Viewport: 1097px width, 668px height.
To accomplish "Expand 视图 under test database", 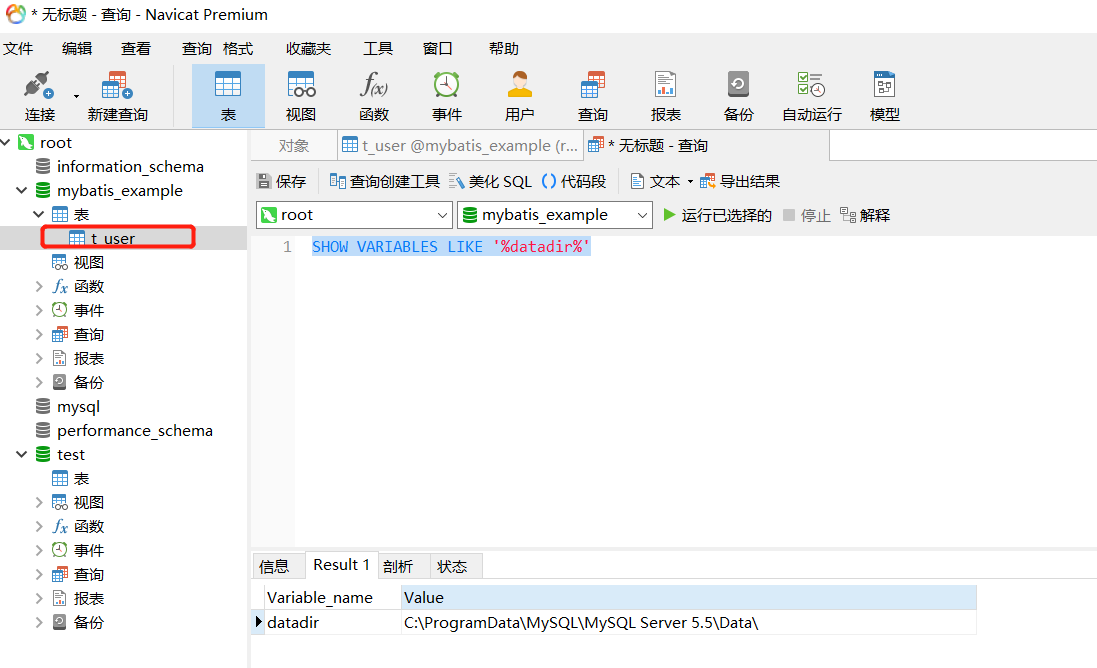I will [38, 502].
